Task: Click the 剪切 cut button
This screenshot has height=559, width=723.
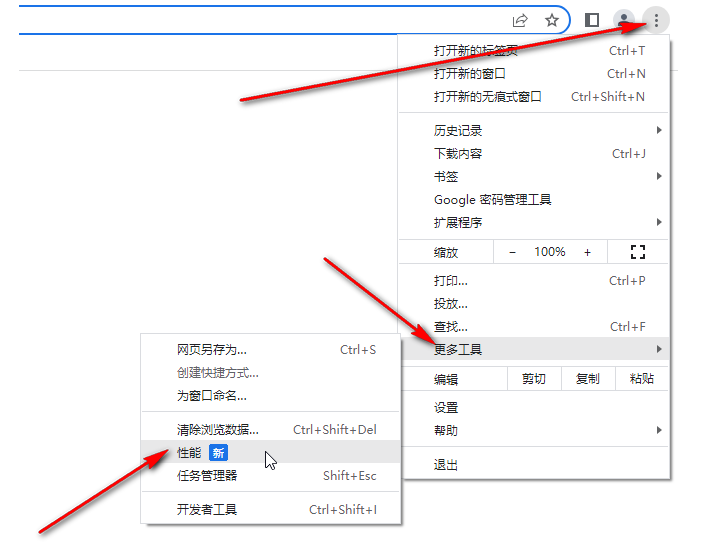Action: click(534, 379)
